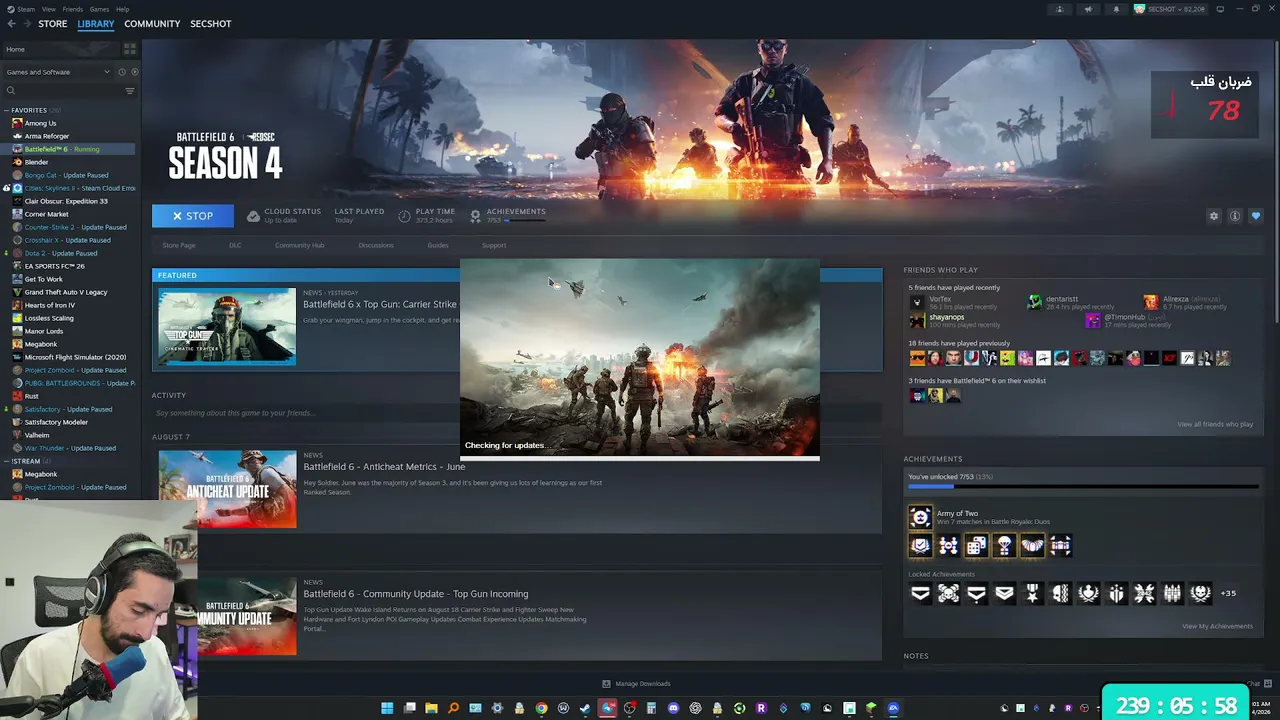Open the Manage Downloads icon

click(x=606, y=684)
